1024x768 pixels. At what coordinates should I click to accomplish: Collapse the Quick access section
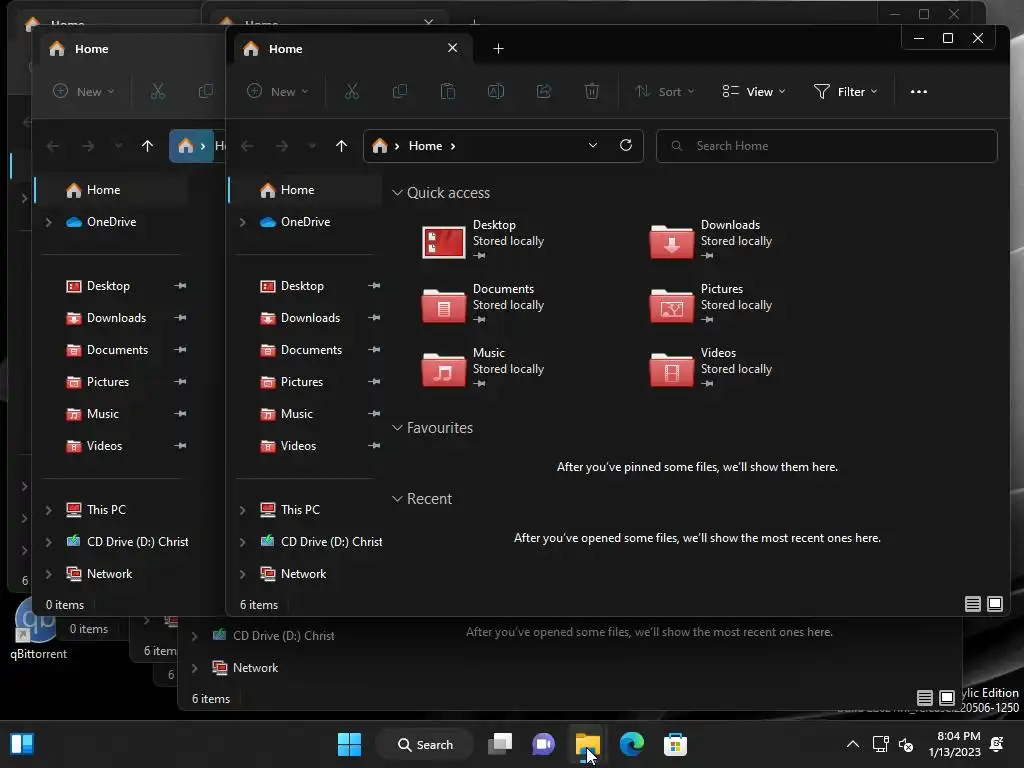pos(396,193)
